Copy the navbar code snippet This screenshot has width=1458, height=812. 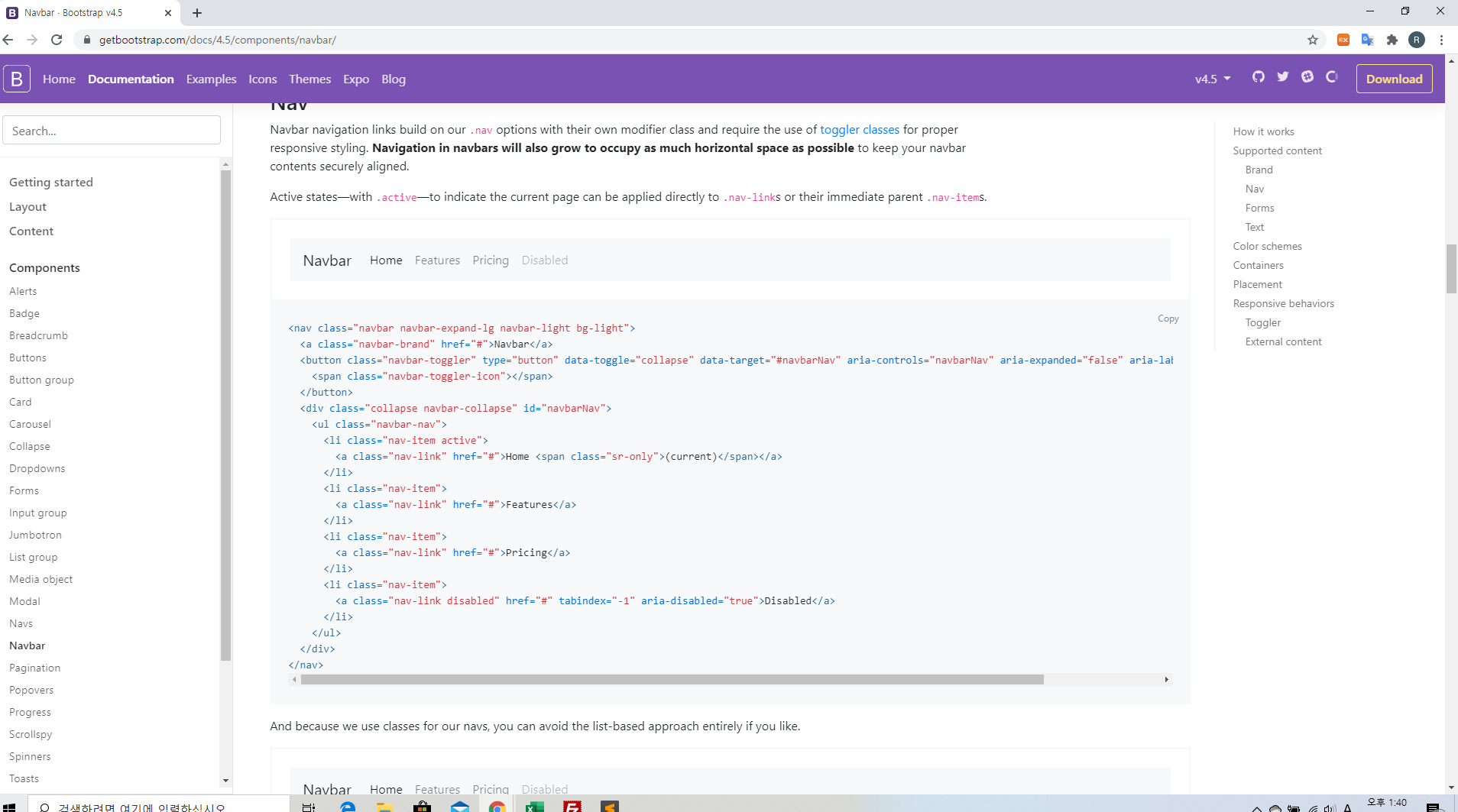point(1168,319)
